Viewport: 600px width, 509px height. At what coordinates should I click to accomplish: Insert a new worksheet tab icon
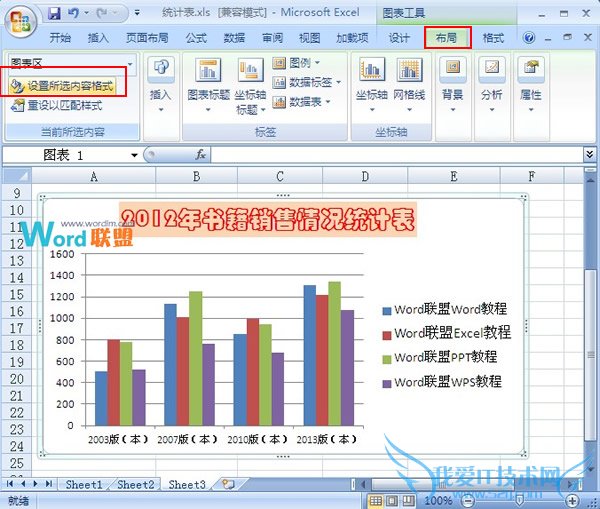pyautogui.click(x=228, y=484)
